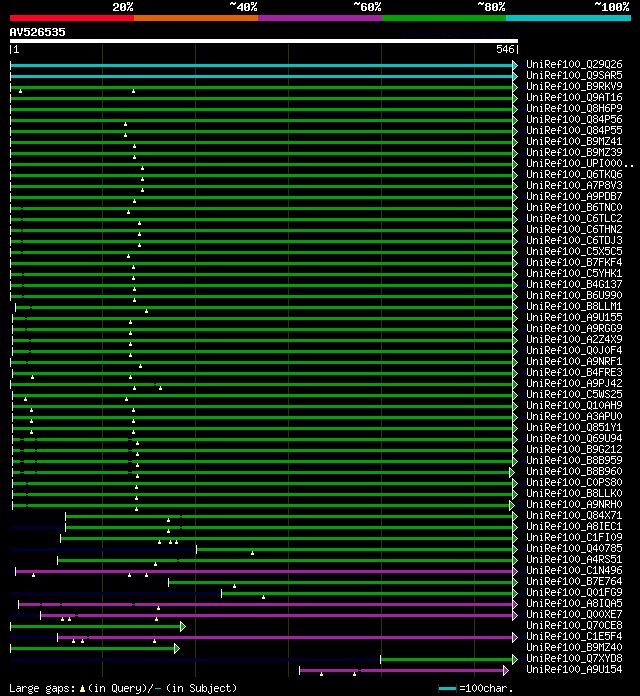Image resolution: width=640 pixels, height=696 pixels.
Task: Click the UniRef100_A4RS51 label
Action: pos(574,559)
